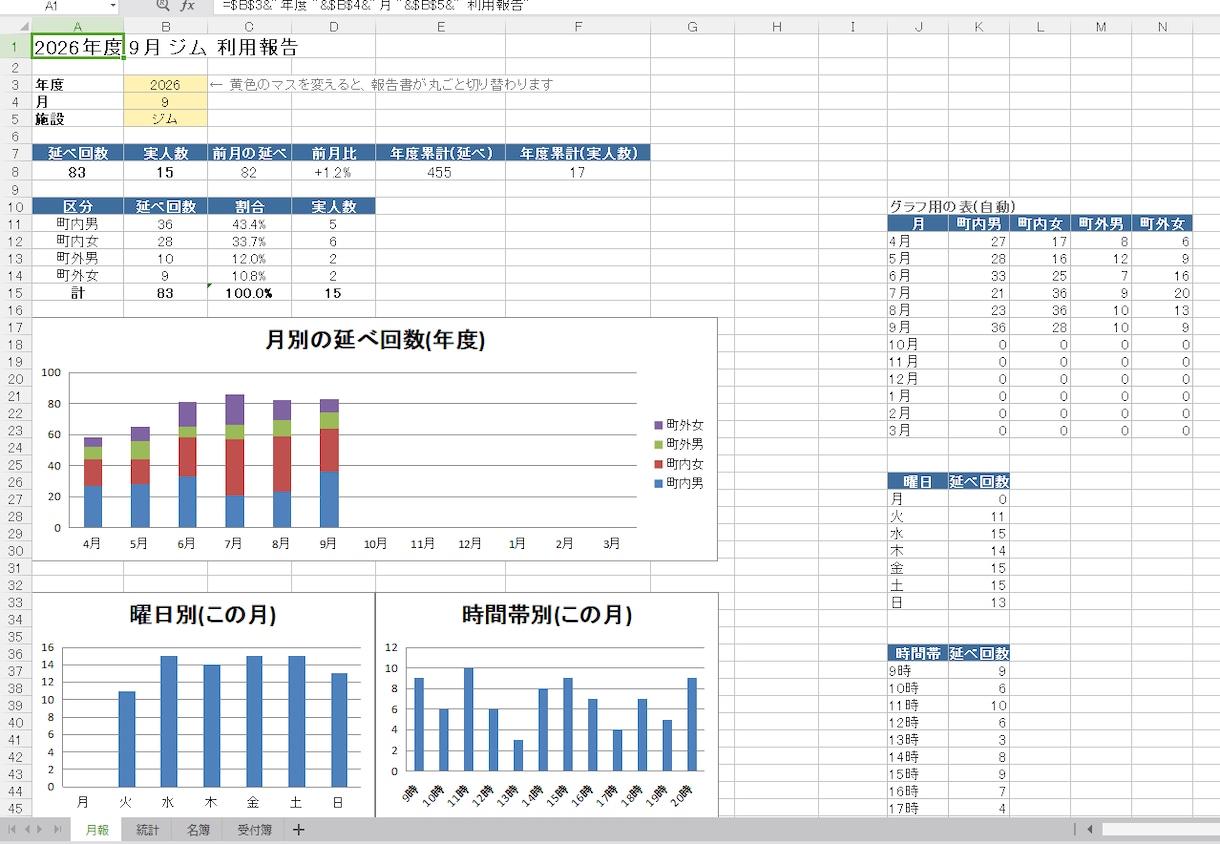The image size is (1220, 844).
Task: Switch to the 名簿 sheet tab
Action: tap(198, 830)
